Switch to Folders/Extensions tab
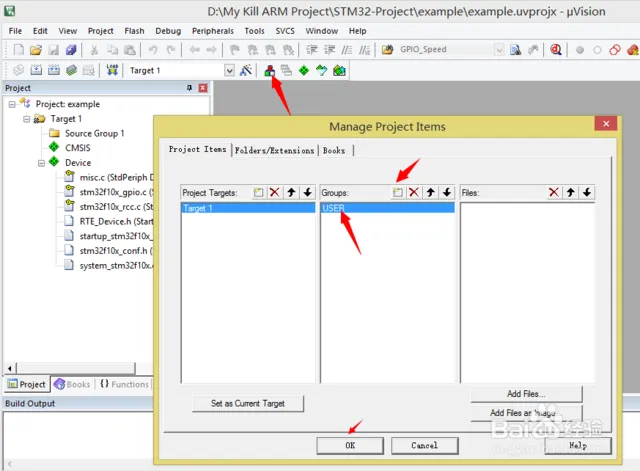Viewport: 640px width, 471px height. click(x=274, y=150)
